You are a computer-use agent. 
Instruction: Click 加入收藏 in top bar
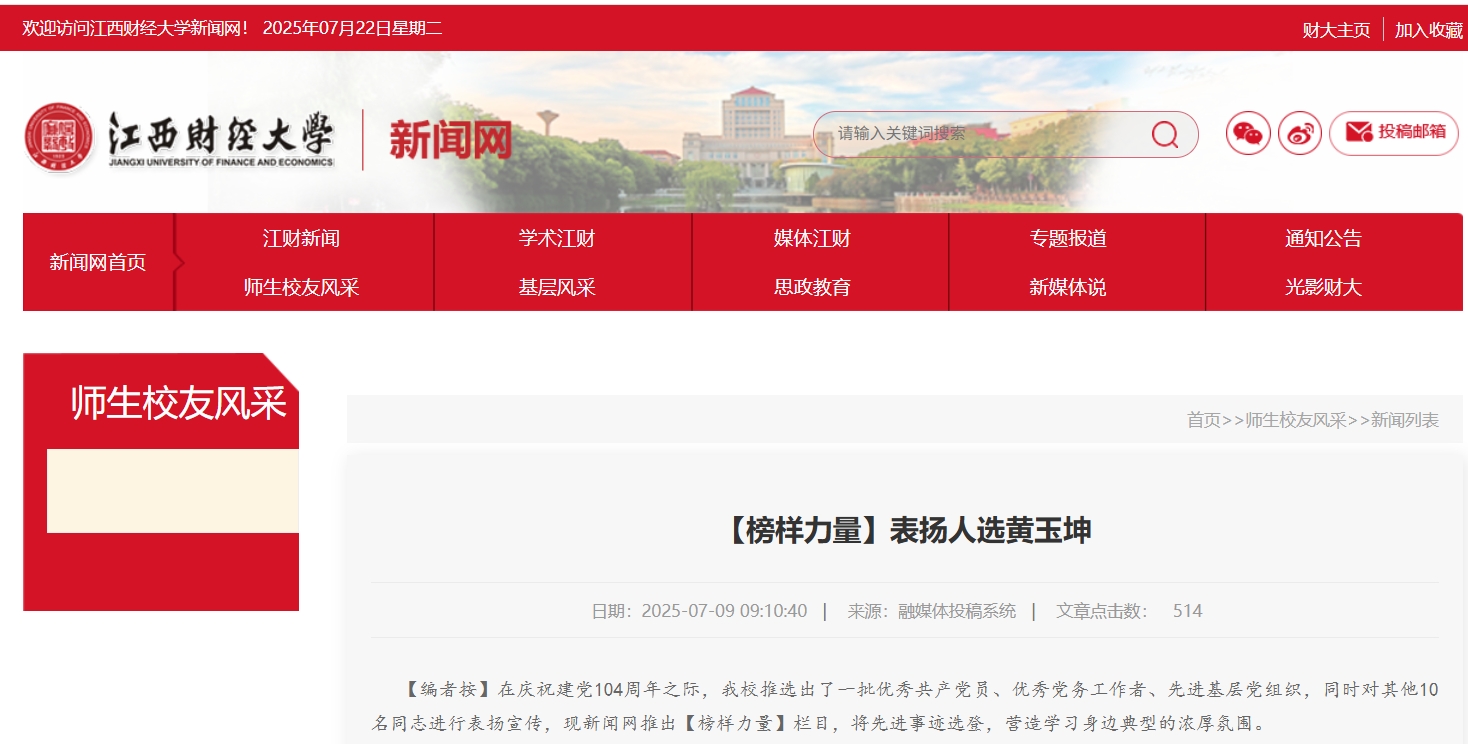pyautogui.click(x=1428, y=30)
